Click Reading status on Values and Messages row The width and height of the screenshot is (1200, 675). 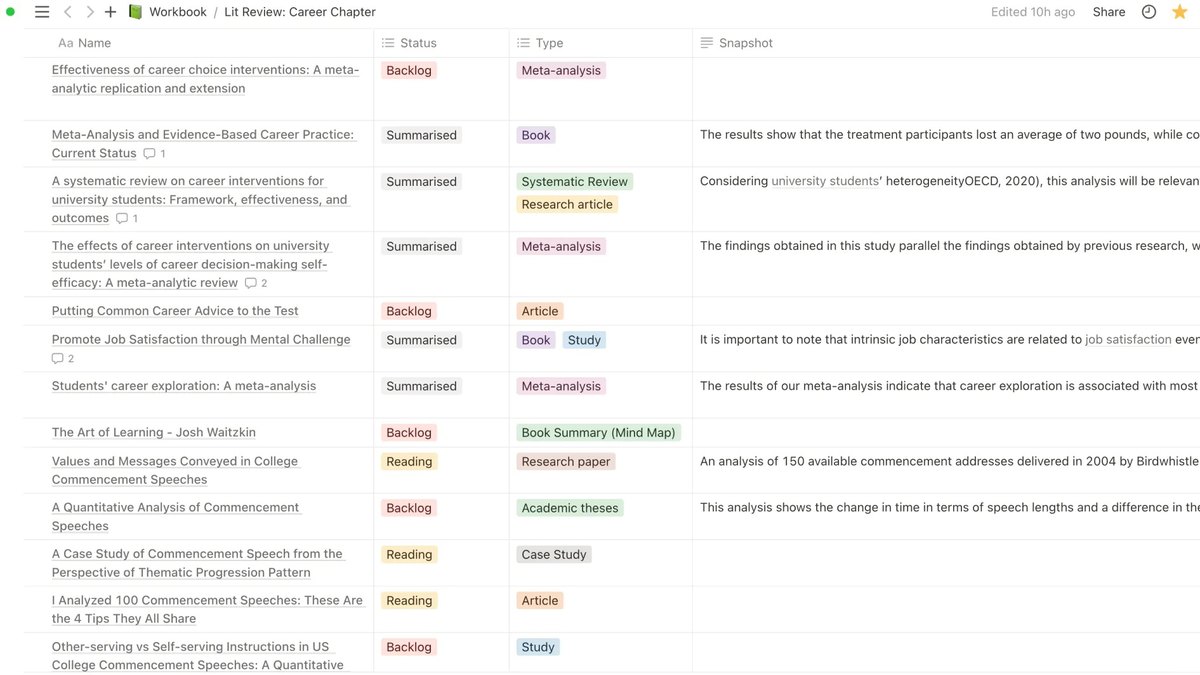[409, 461]
